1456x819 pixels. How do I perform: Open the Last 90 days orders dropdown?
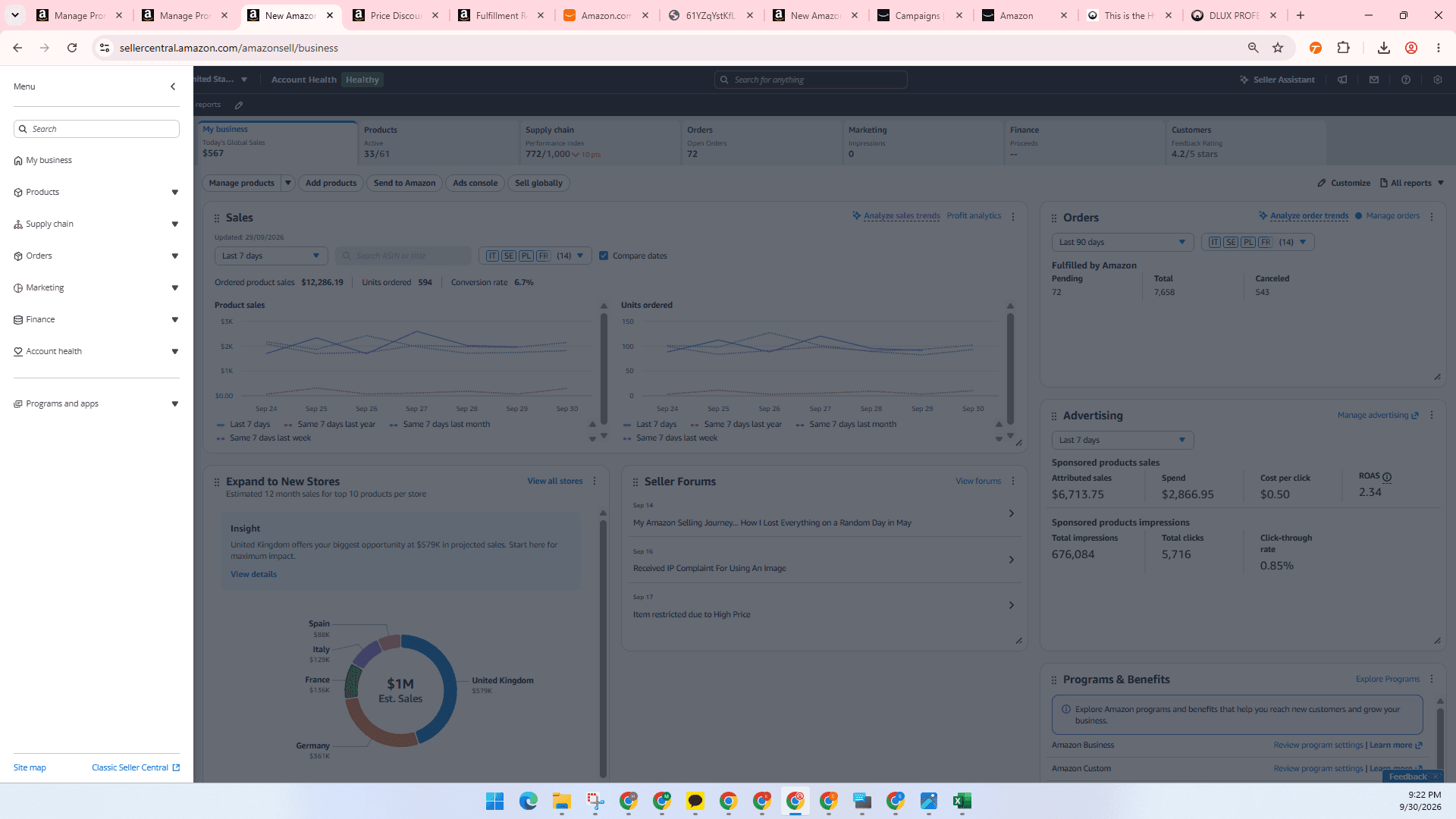pyautogui.click(x=1122, y=242)
